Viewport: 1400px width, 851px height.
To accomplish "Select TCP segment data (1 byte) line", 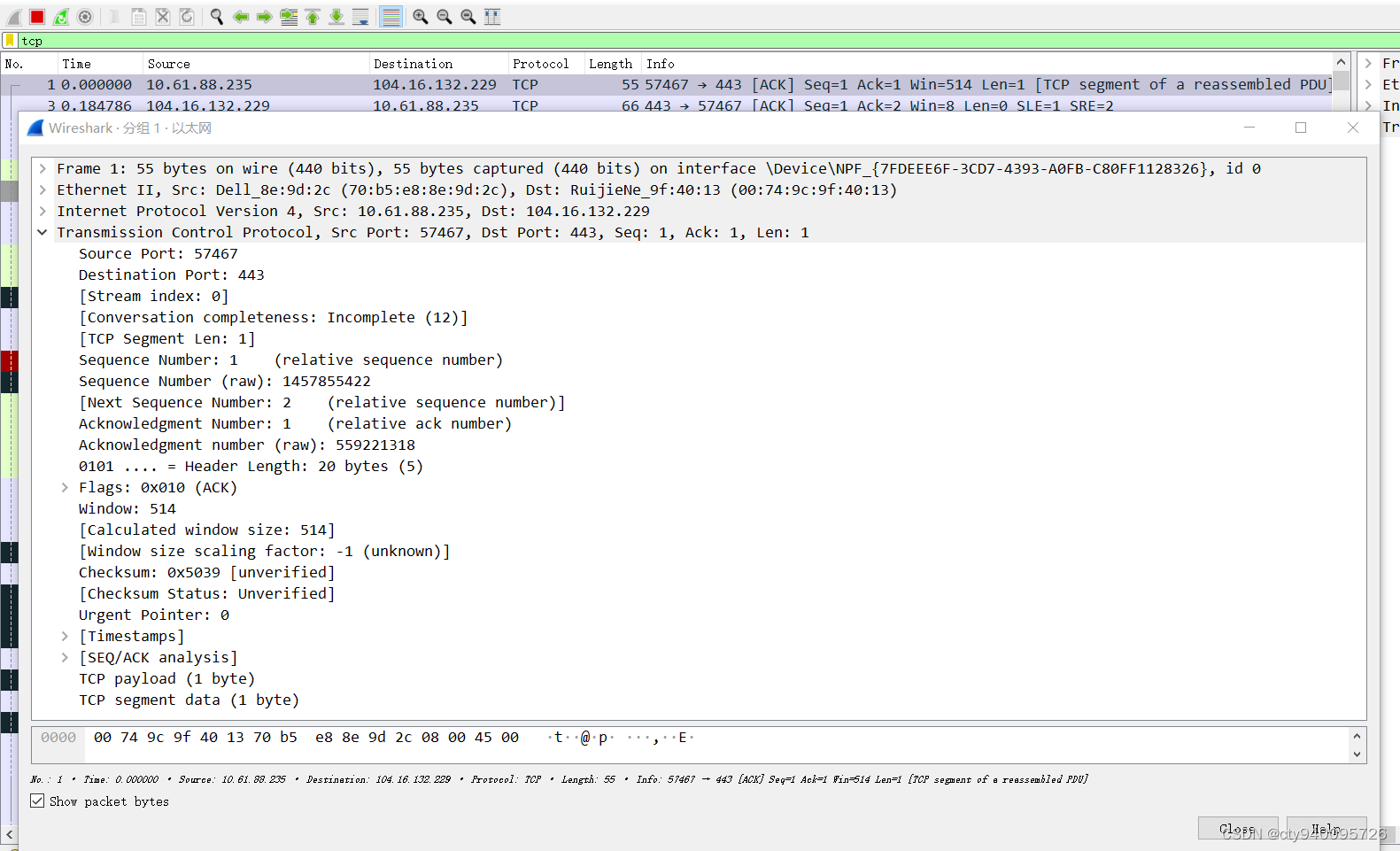I will tap(190, 700).
